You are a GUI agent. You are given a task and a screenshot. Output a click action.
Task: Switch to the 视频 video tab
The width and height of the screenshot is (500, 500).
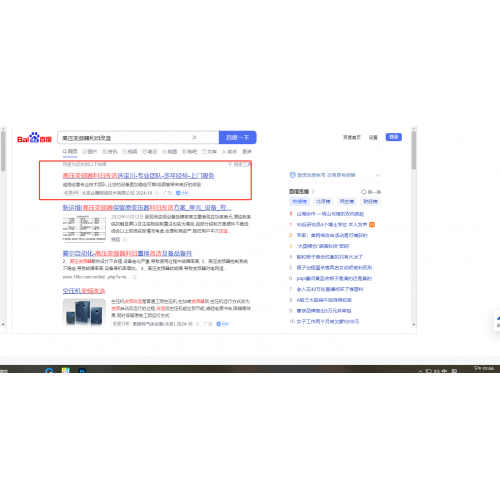click(x=130, y=152)
